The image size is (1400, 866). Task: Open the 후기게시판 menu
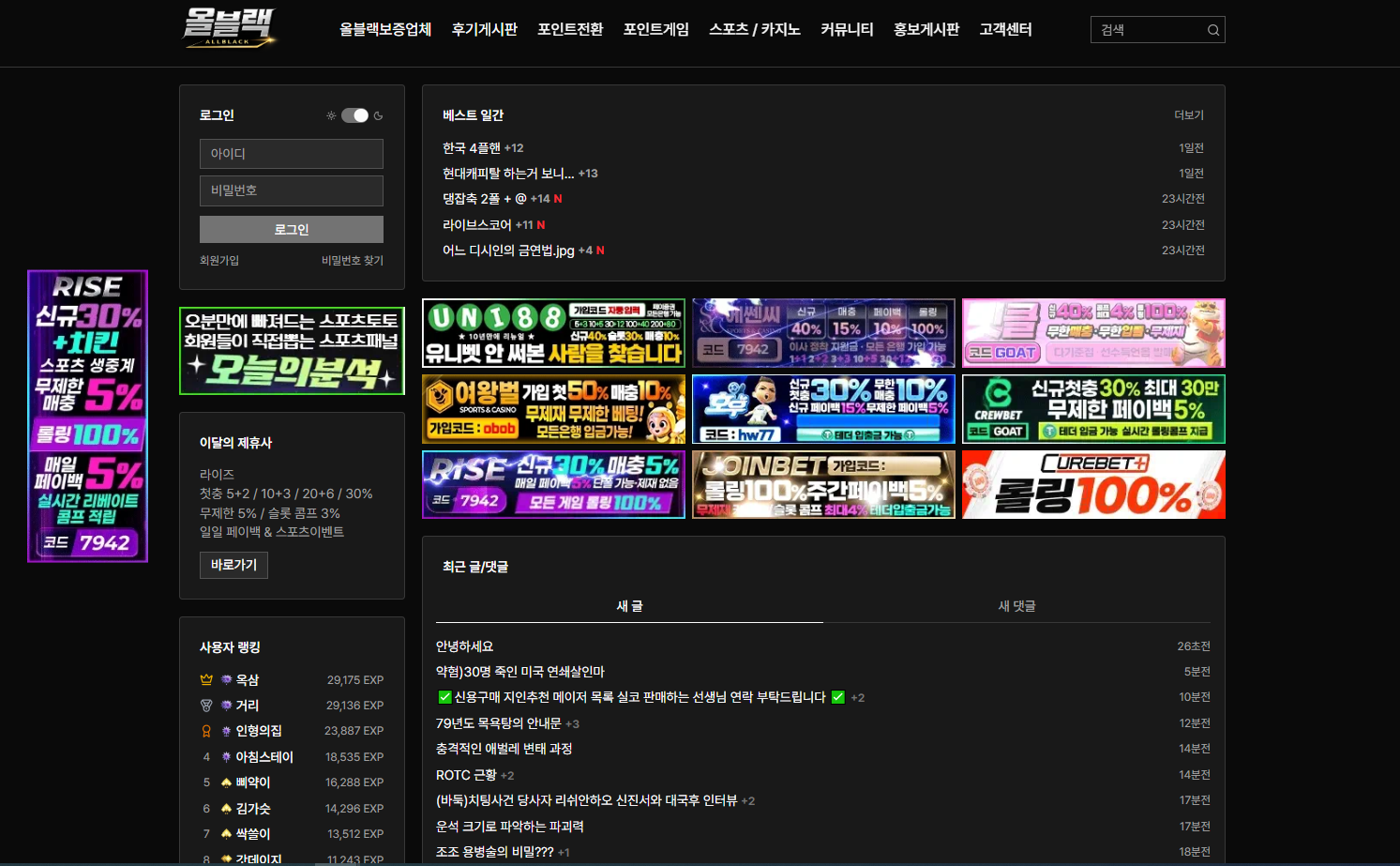484,29
